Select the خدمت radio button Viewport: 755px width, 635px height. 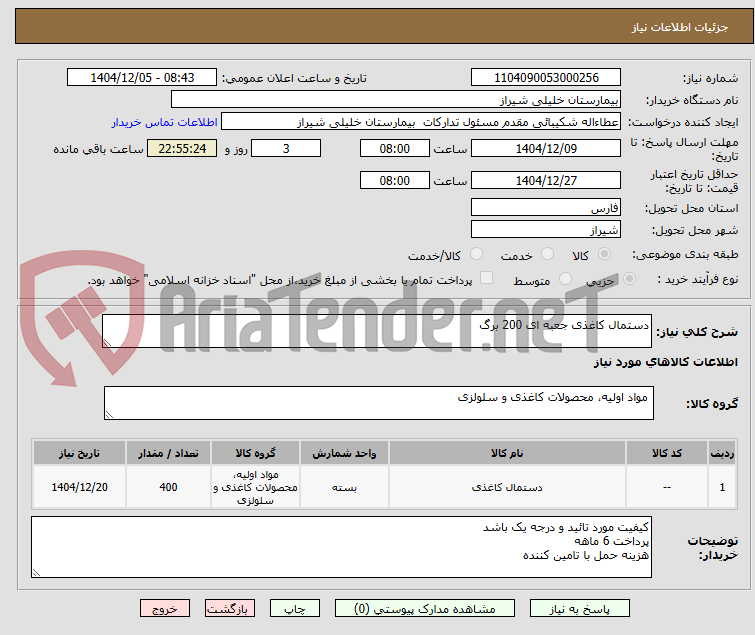pyautogui.click(x=547, y=254)
